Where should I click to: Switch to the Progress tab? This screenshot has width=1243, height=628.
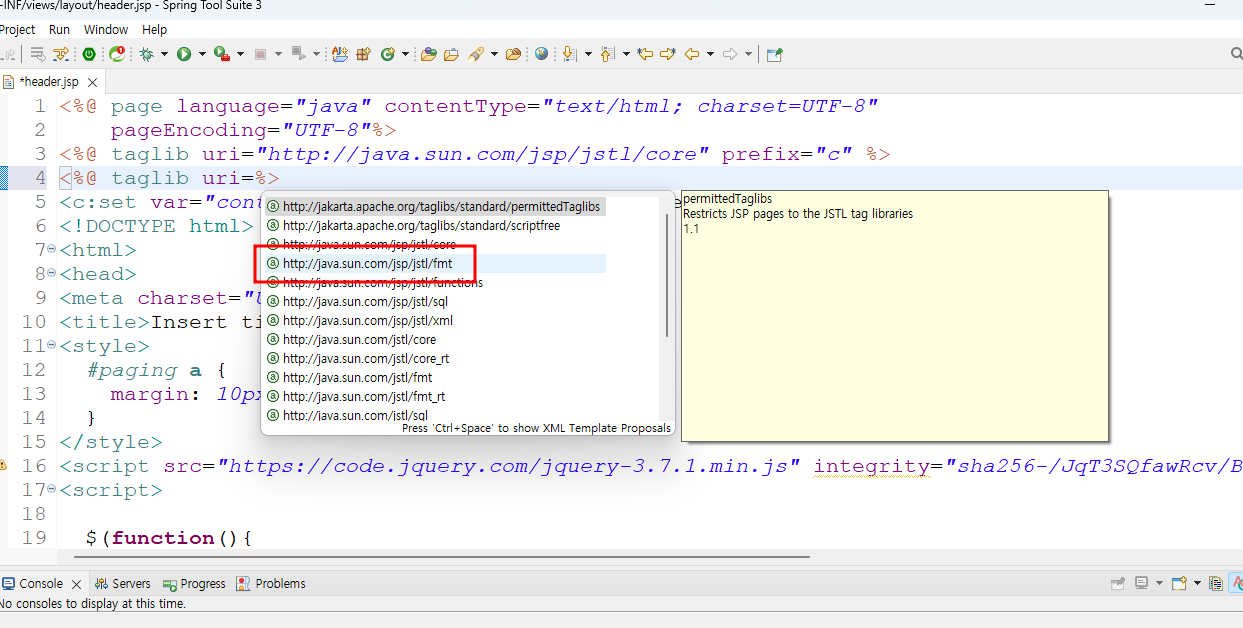tap(195, 584)
